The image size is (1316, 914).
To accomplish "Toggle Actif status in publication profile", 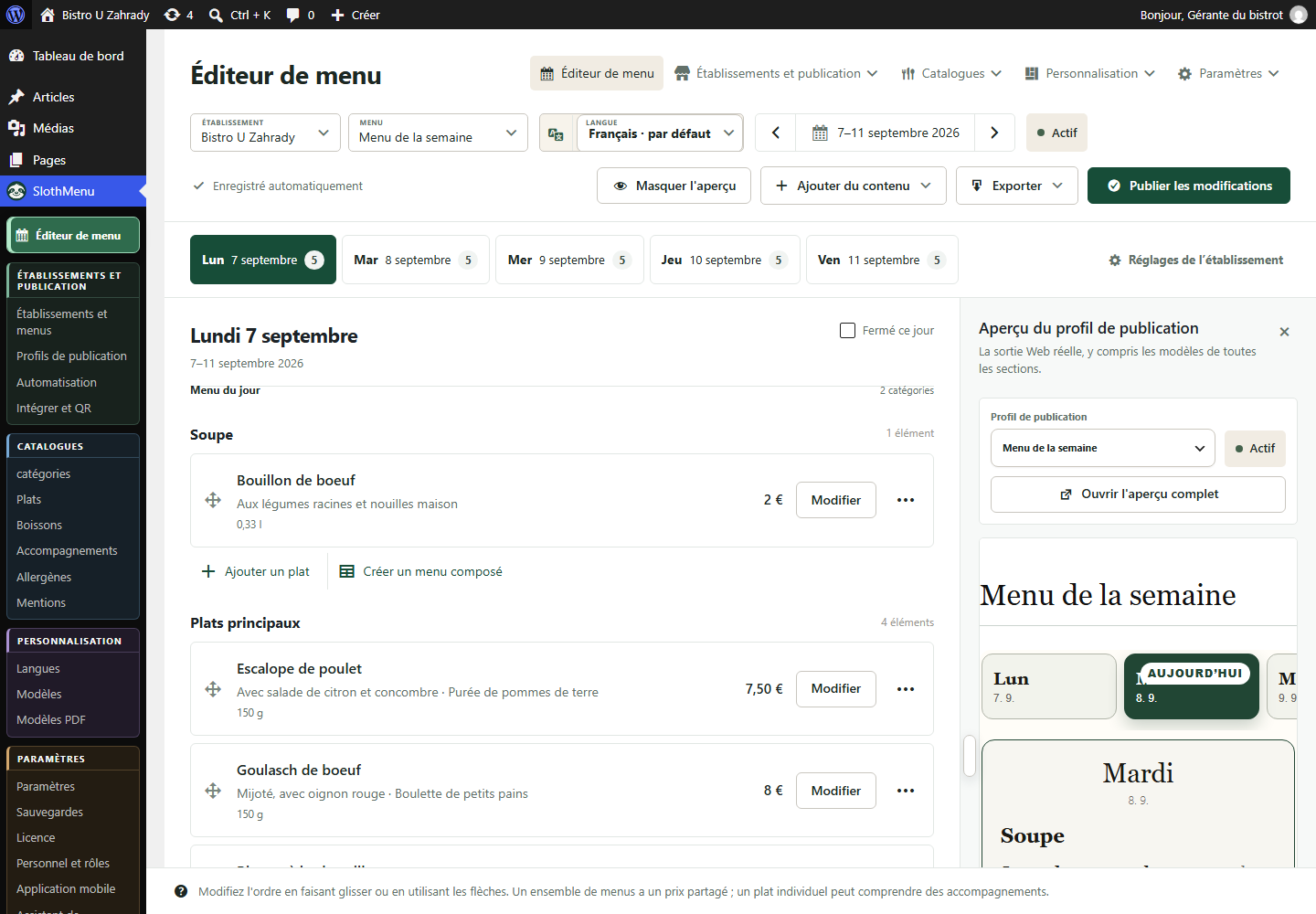I will pyautogui.click(x=1255, y=449).
